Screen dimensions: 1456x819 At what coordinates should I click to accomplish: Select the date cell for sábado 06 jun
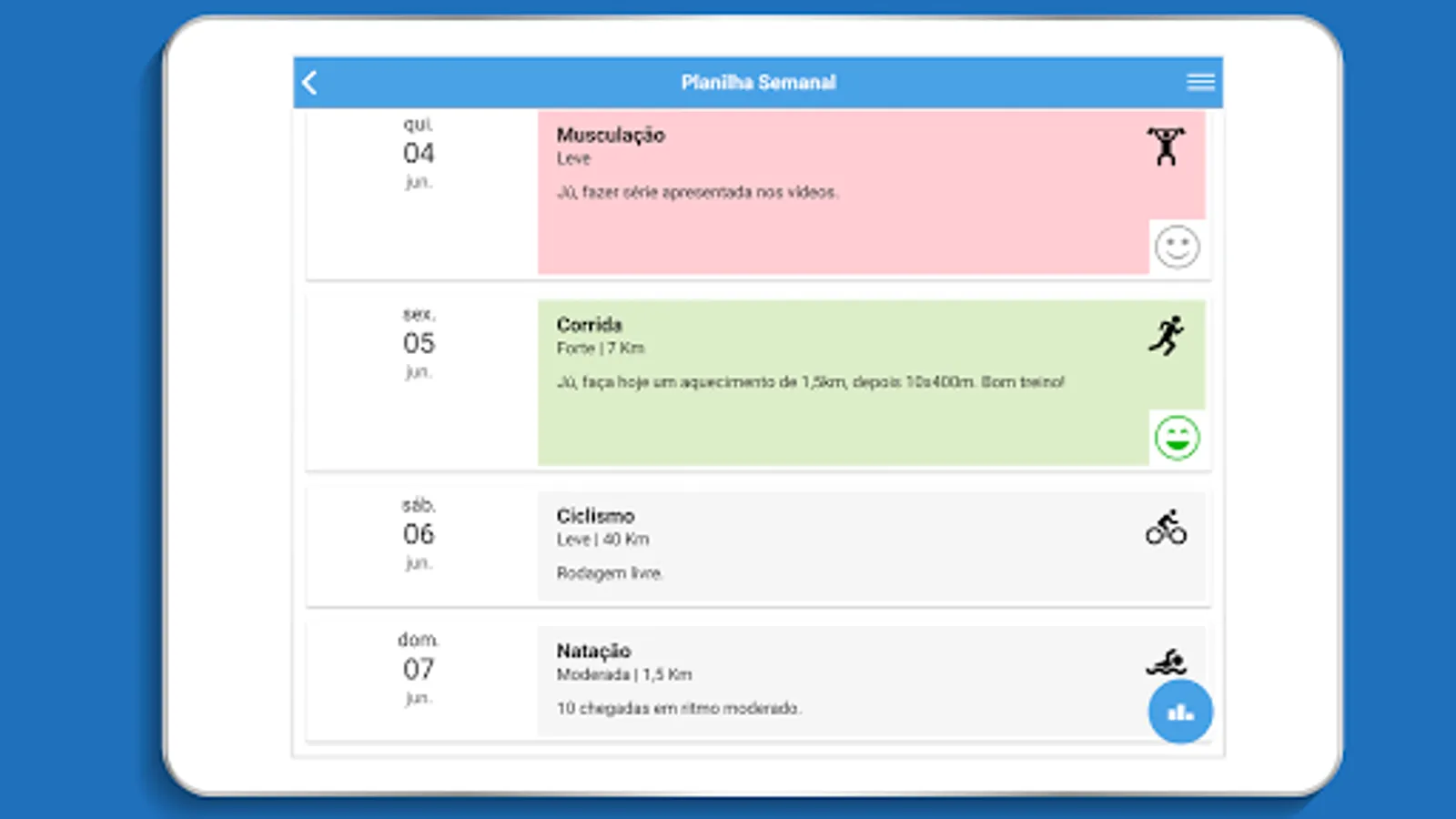[x=418, y=535]
